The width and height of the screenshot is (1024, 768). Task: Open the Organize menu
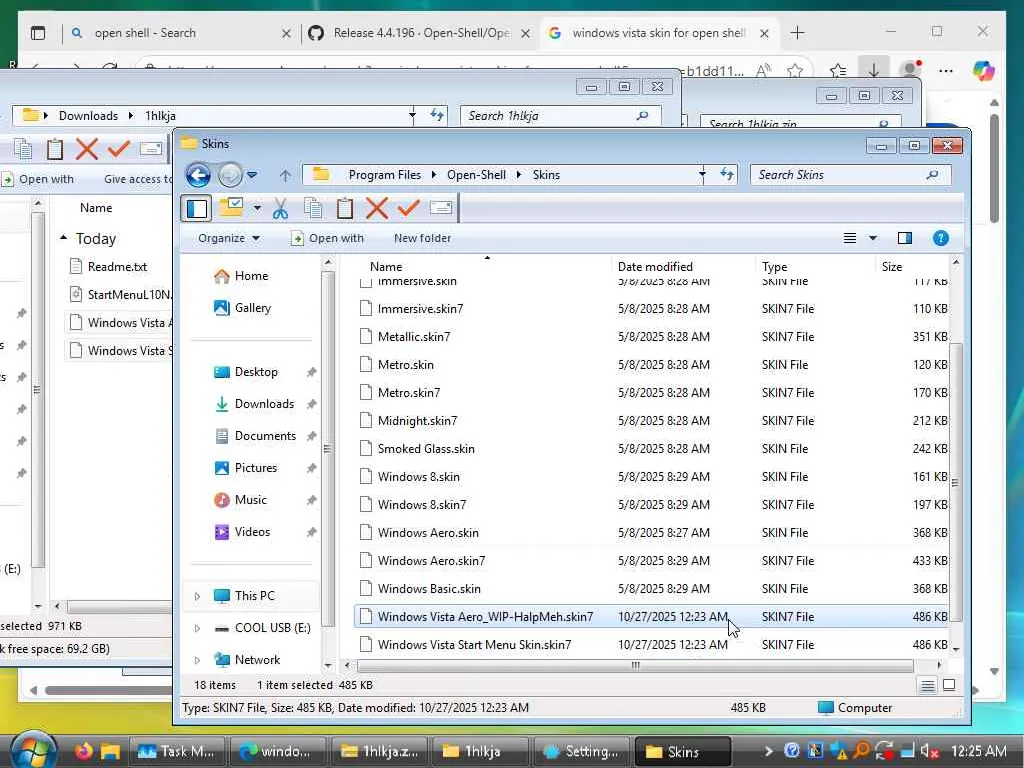pos(229,238)
